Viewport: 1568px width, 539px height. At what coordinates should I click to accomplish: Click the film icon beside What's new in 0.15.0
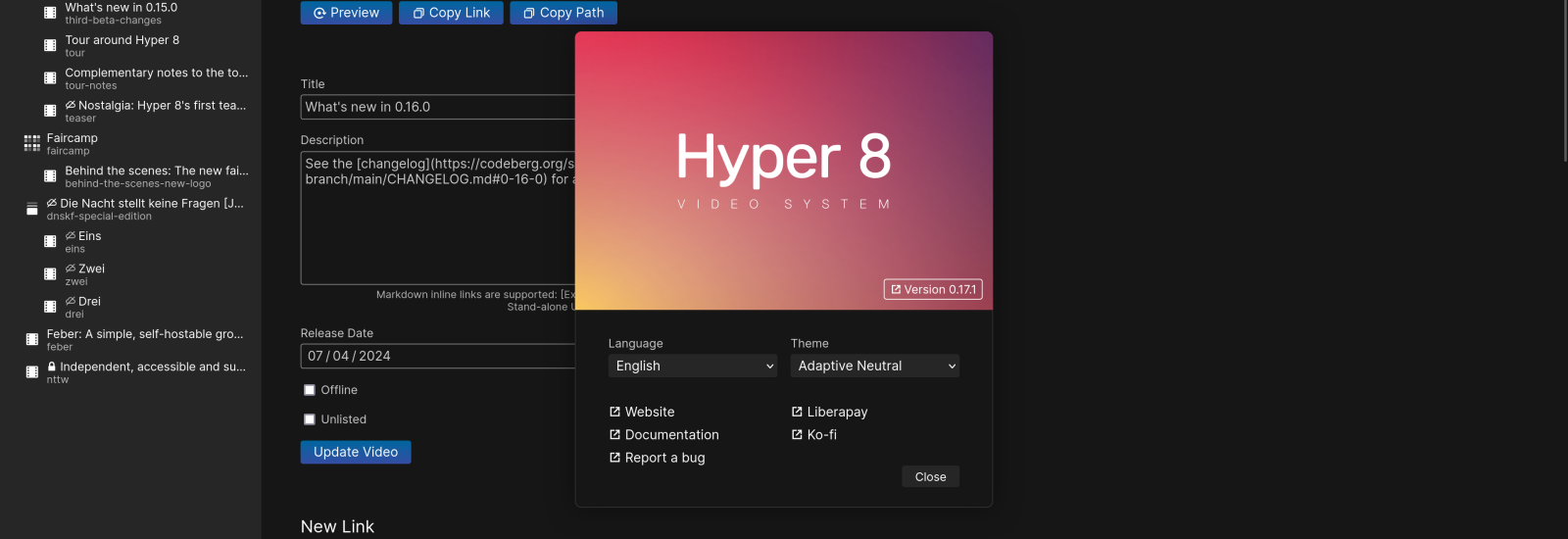50,13
